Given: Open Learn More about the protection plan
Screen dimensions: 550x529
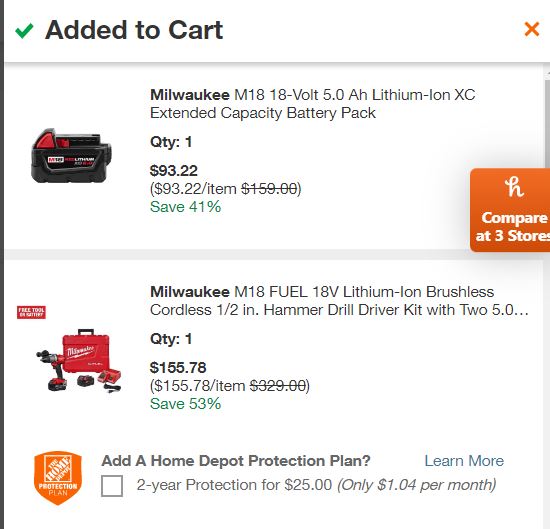Looking at the screenshot, I should point(464,461).
